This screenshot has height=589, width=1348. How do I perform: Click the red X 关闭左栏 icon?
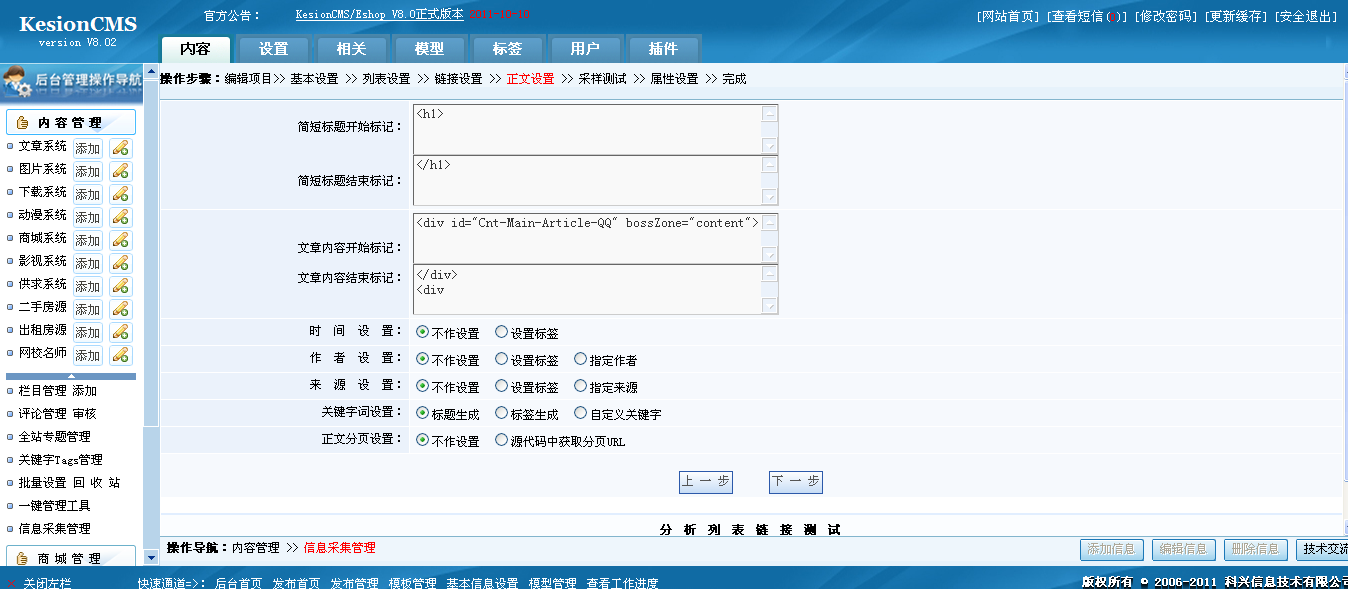[11, 583]
